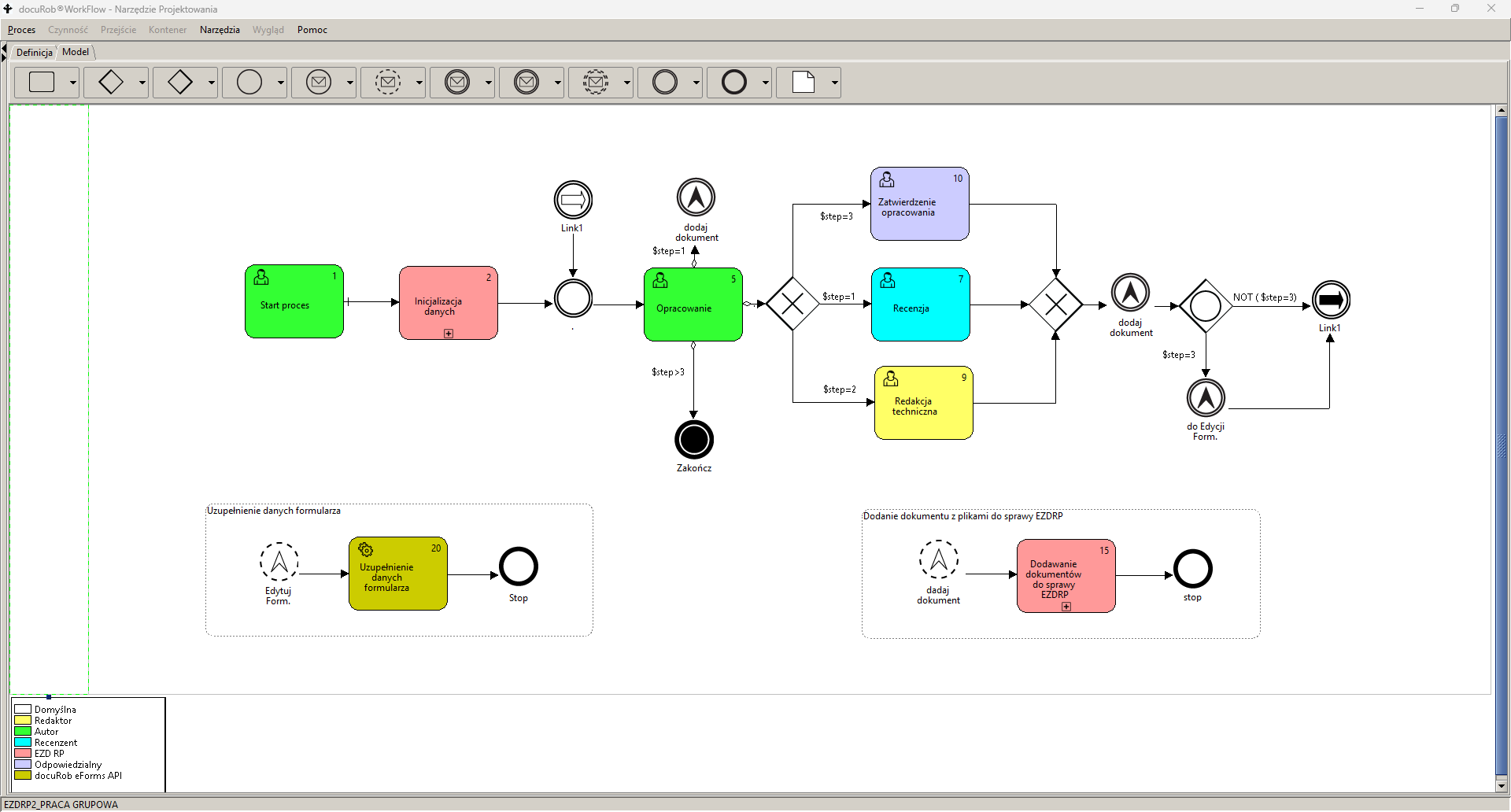Select the Redakcja techniczna task

click(x=924, y=403)
